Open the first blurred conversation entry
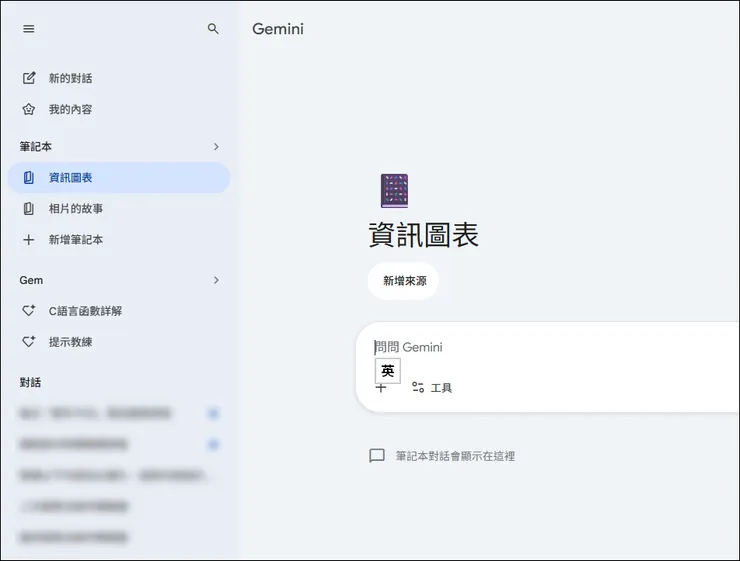 pos(95,413)
